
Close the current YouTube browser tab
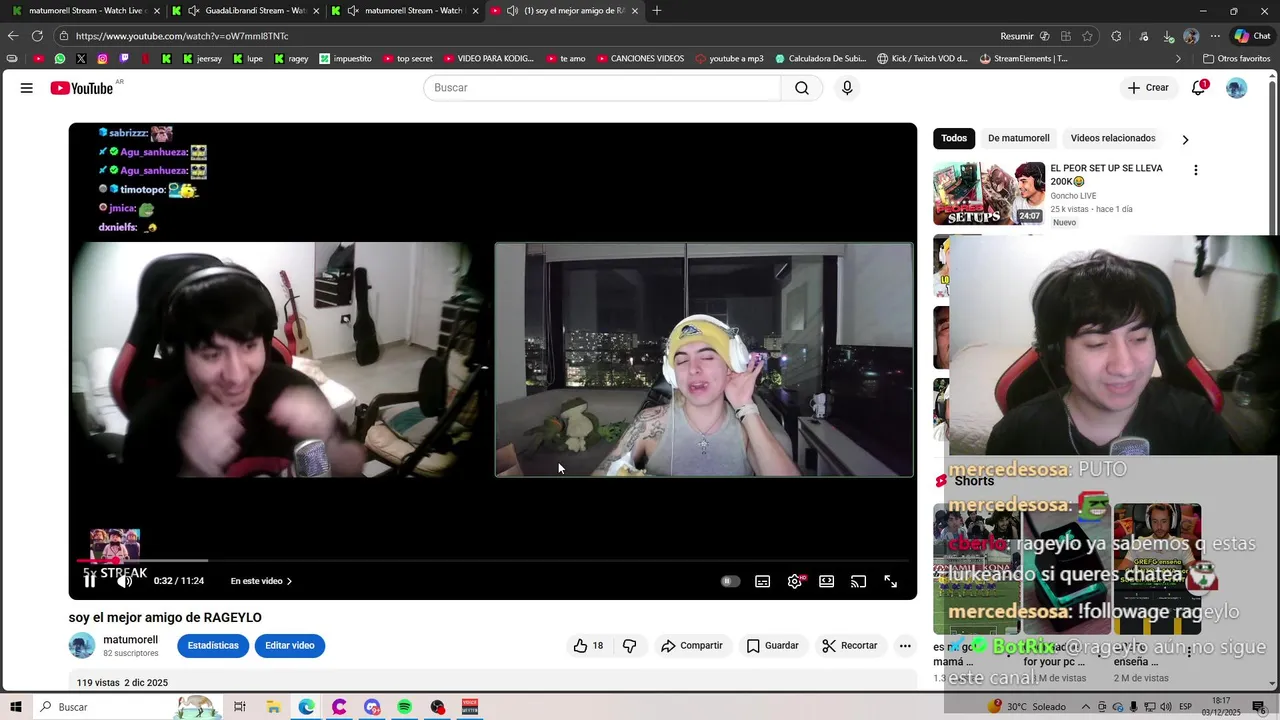point(635,10)
